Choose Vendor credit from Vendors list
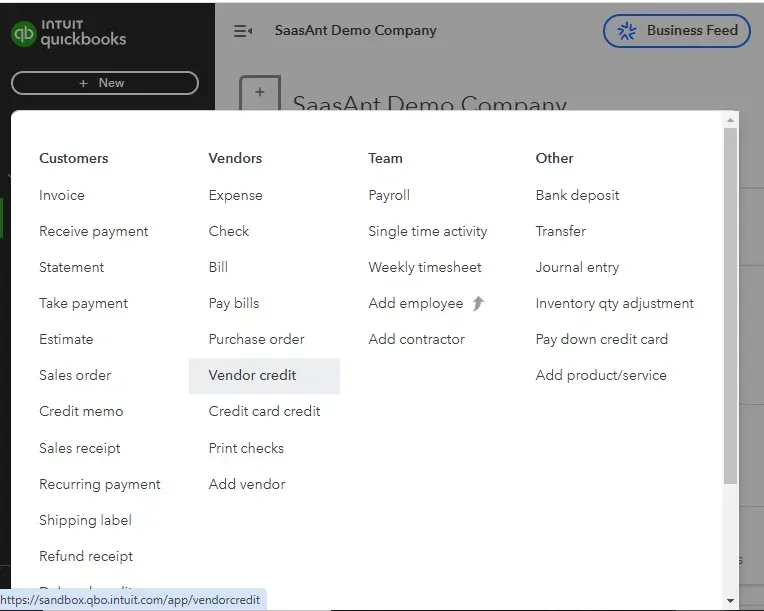This screenshot has height=611, width=764. [252, 375]
